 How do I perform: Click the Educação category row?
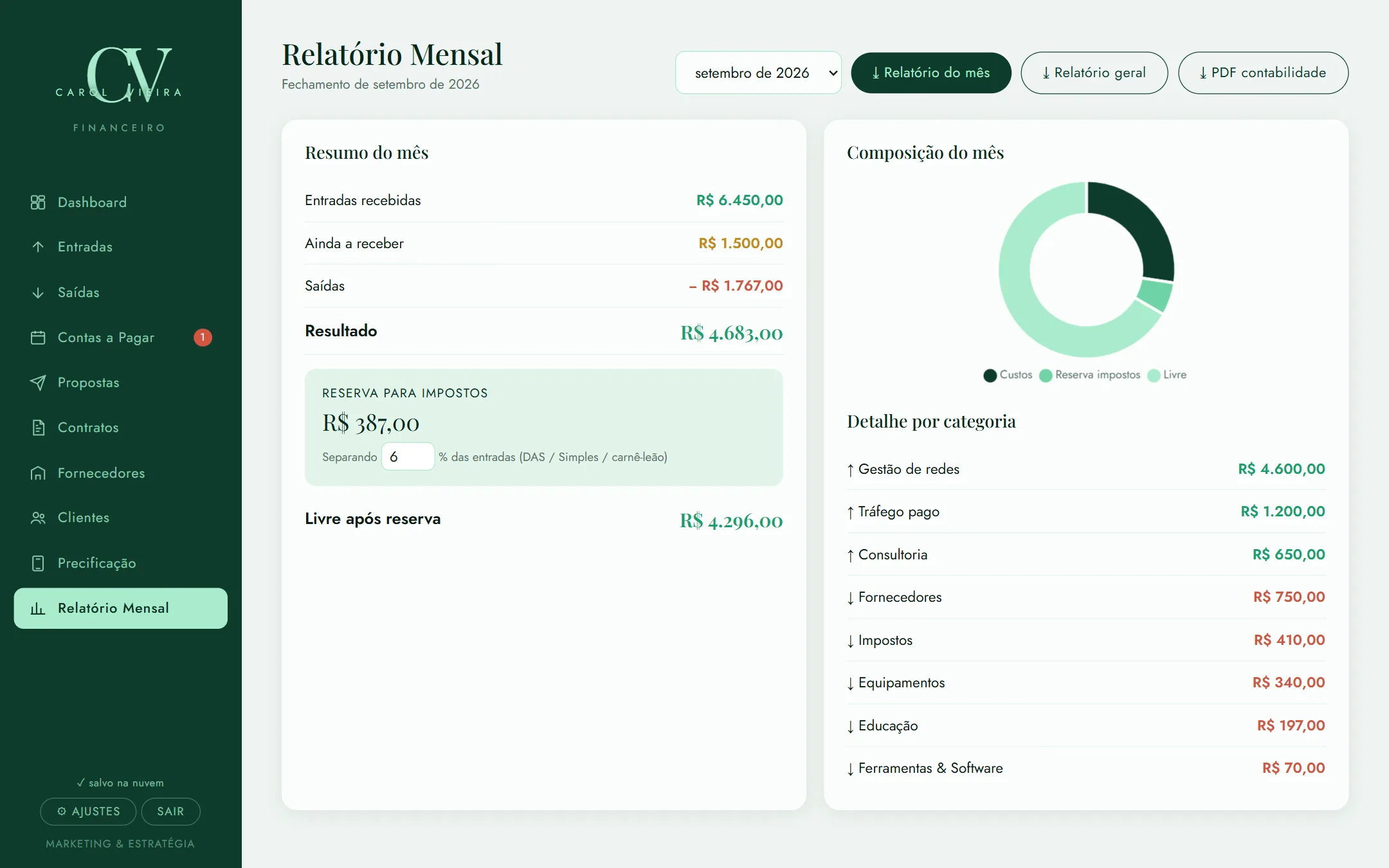[1086, 726]
